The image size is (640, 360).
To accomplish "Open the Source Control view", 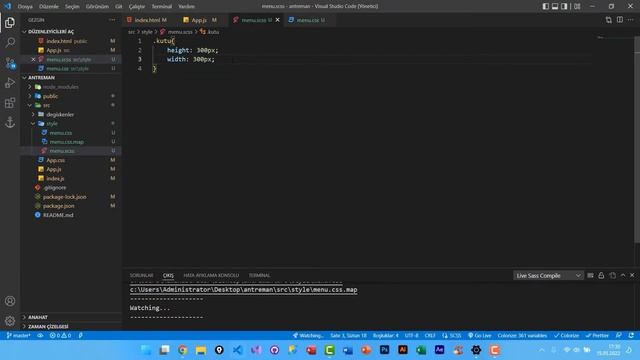I will pyautogui.click(x=10, y=63).
